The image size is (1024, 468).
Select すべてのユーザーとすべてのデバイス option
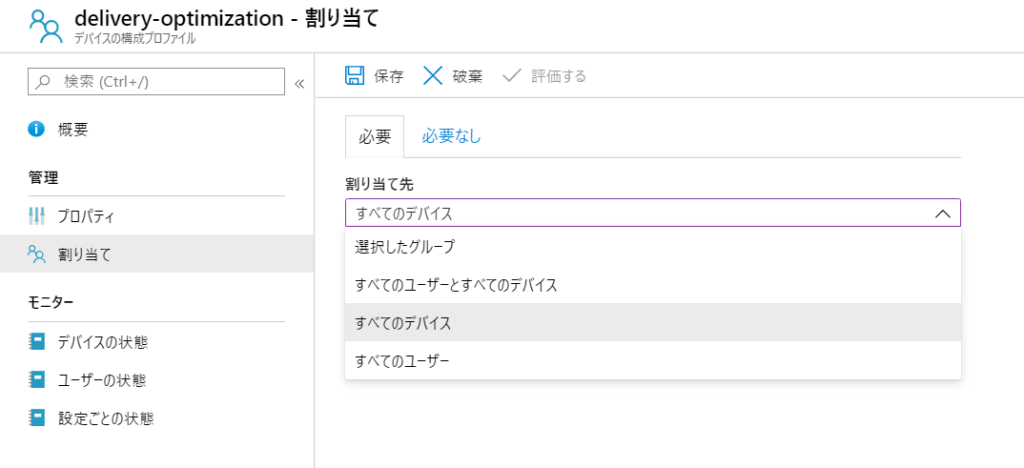[653, 284]
